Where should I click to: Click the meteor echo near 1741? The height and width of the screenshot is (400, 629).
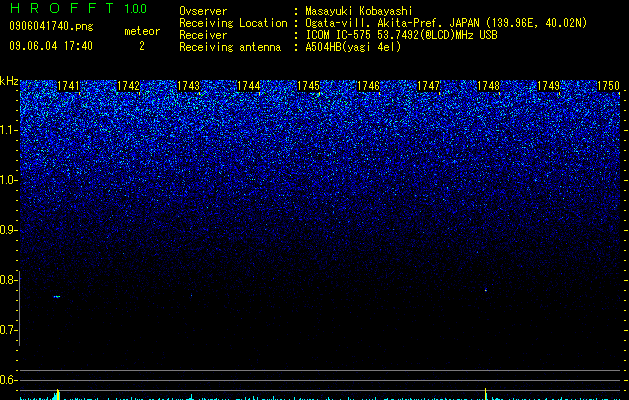pos(57,296)
